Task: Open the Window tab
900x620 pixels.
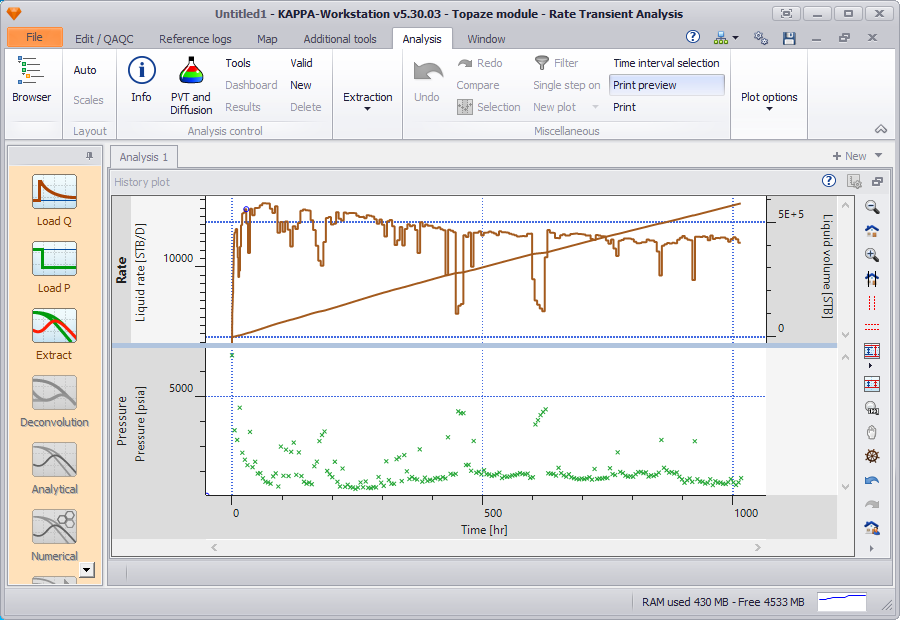Action: (x=486, y=38)
